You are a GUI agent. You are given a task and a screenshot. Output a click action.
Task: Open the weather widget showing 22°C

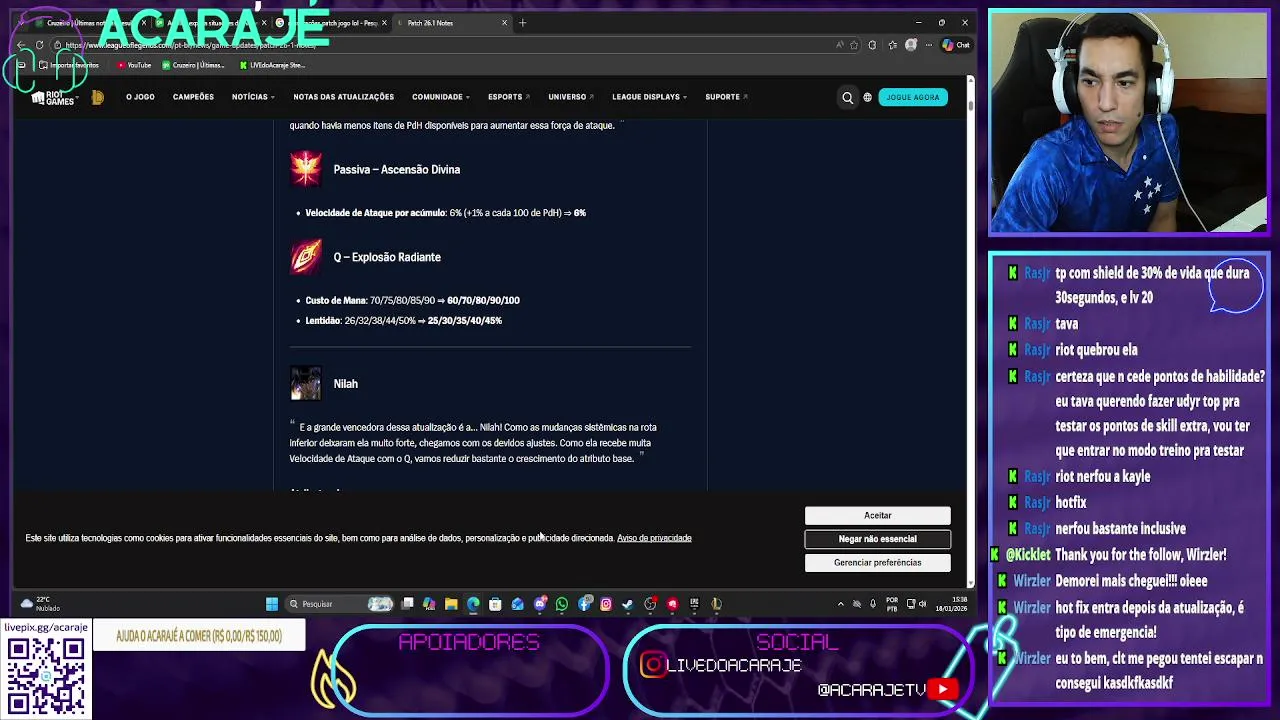tap(40, 603)
